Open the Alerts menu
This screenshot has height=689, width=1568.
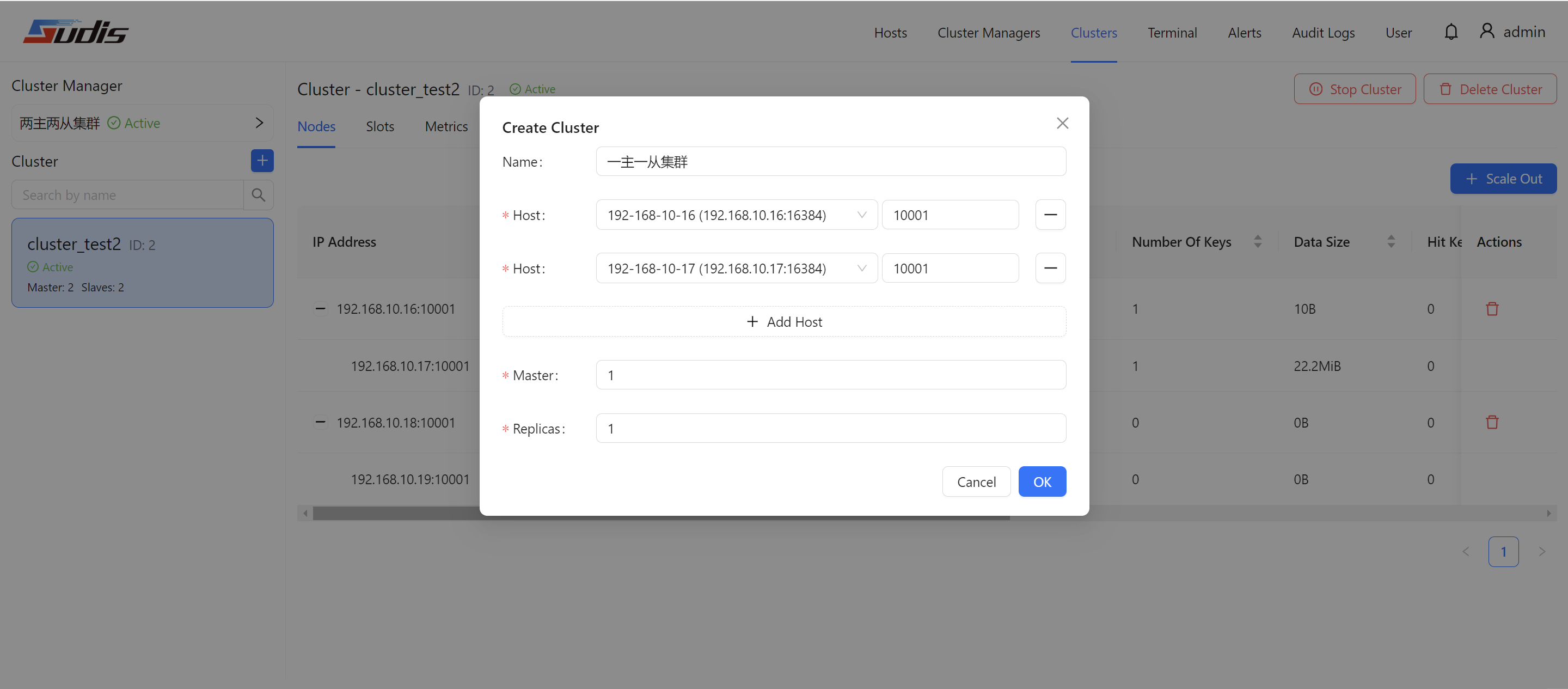point(1244,32)
